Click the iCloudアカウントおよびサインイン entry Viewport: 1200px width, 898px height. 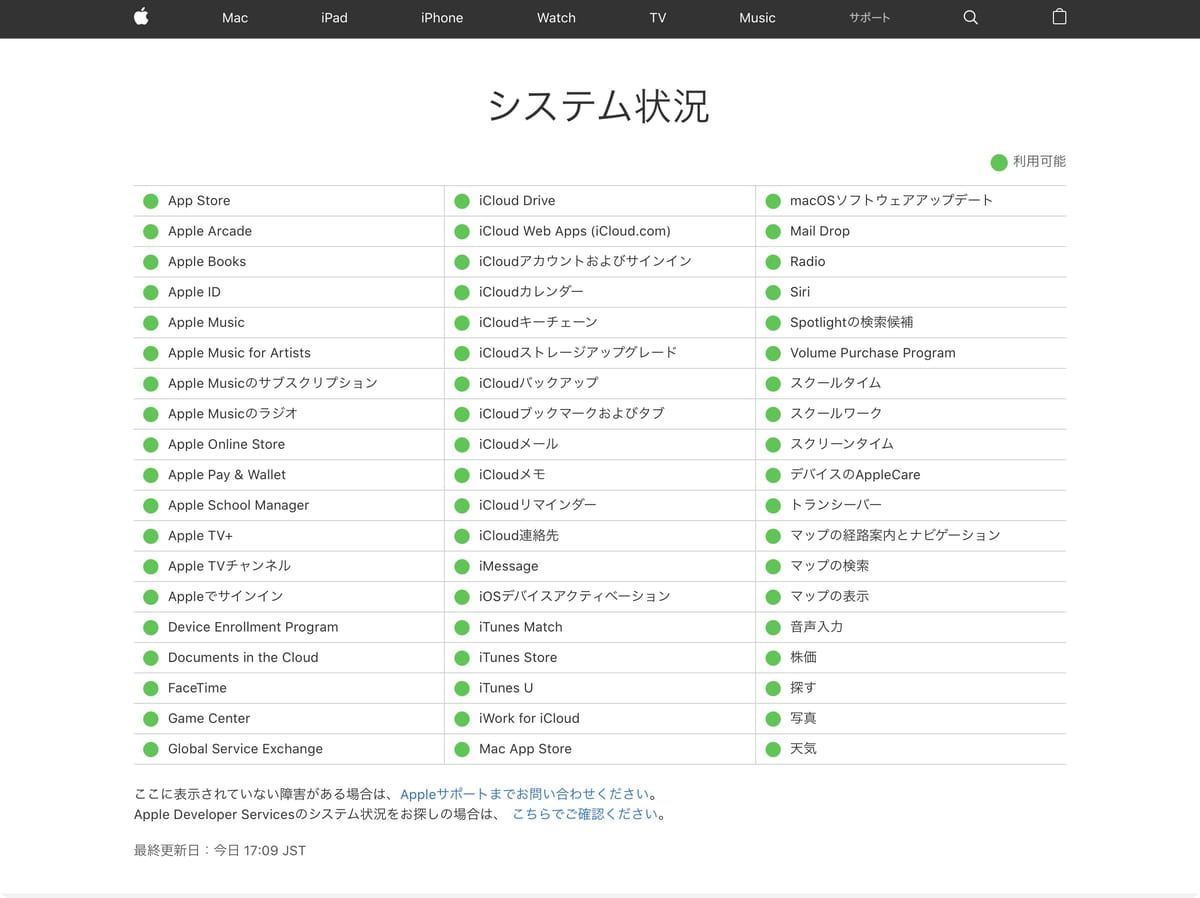tap(585, 262)
